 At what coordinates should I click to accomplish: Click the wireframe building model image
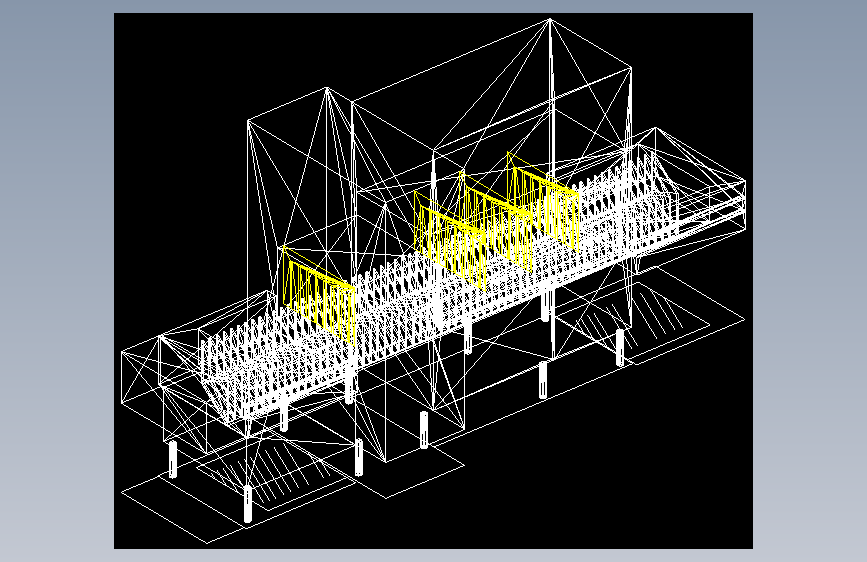click(433, 281)
